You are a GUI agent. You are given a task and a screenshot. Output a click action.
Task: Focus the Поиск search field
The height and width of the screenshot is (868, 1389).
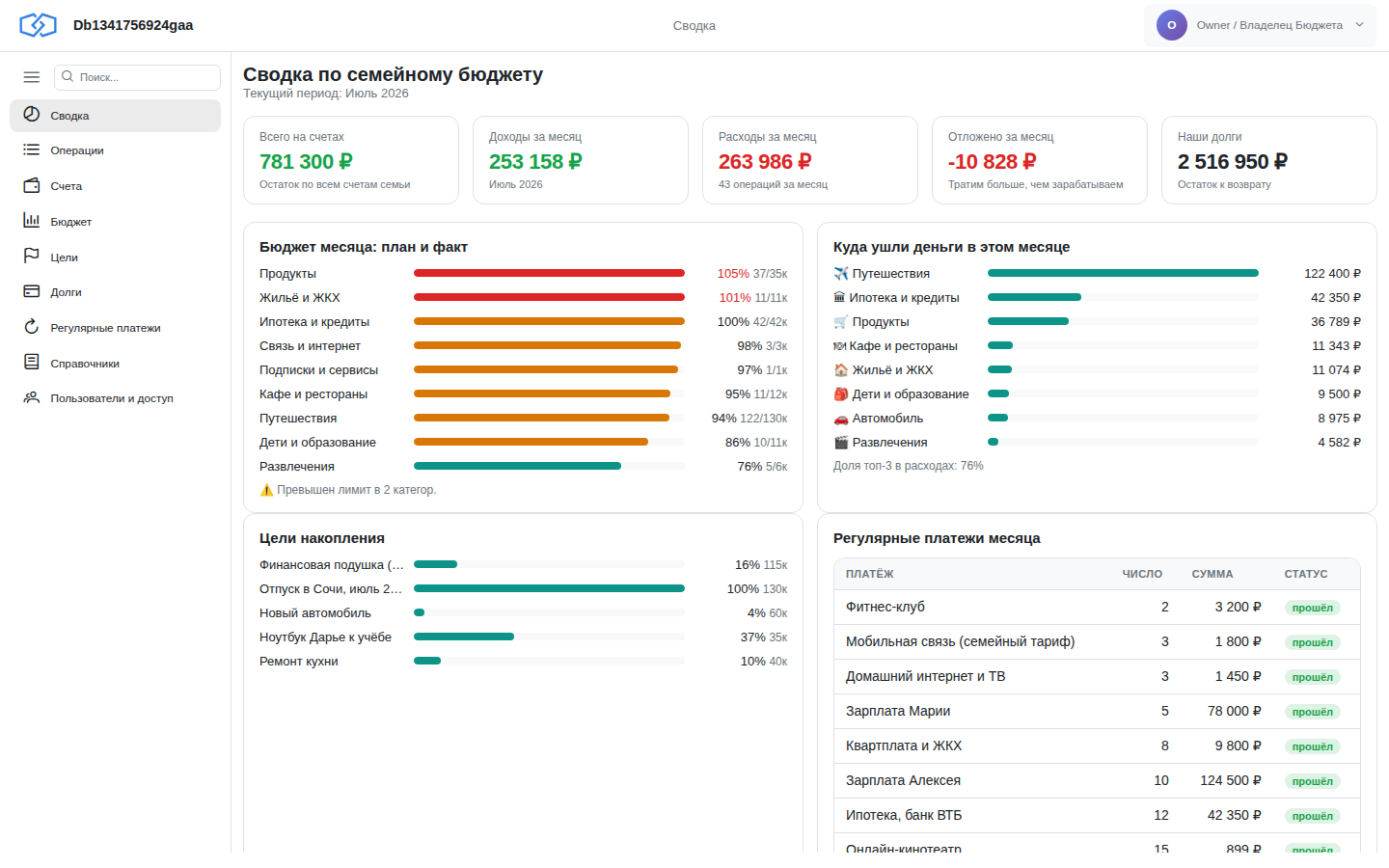pos(137,77)
